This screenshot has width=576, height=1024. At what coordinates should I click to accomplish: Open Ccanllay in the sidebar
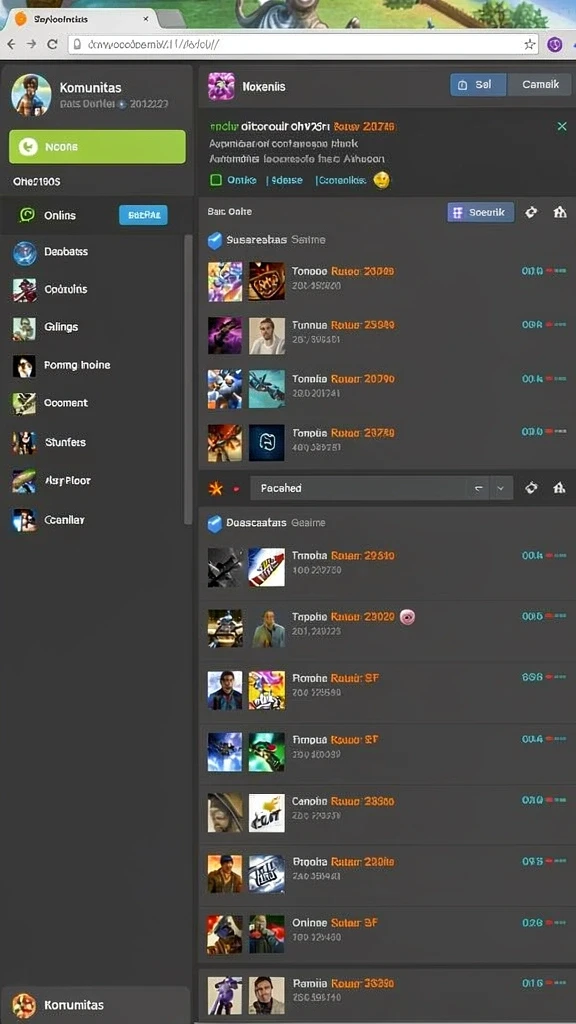click(x=64, y=520)
